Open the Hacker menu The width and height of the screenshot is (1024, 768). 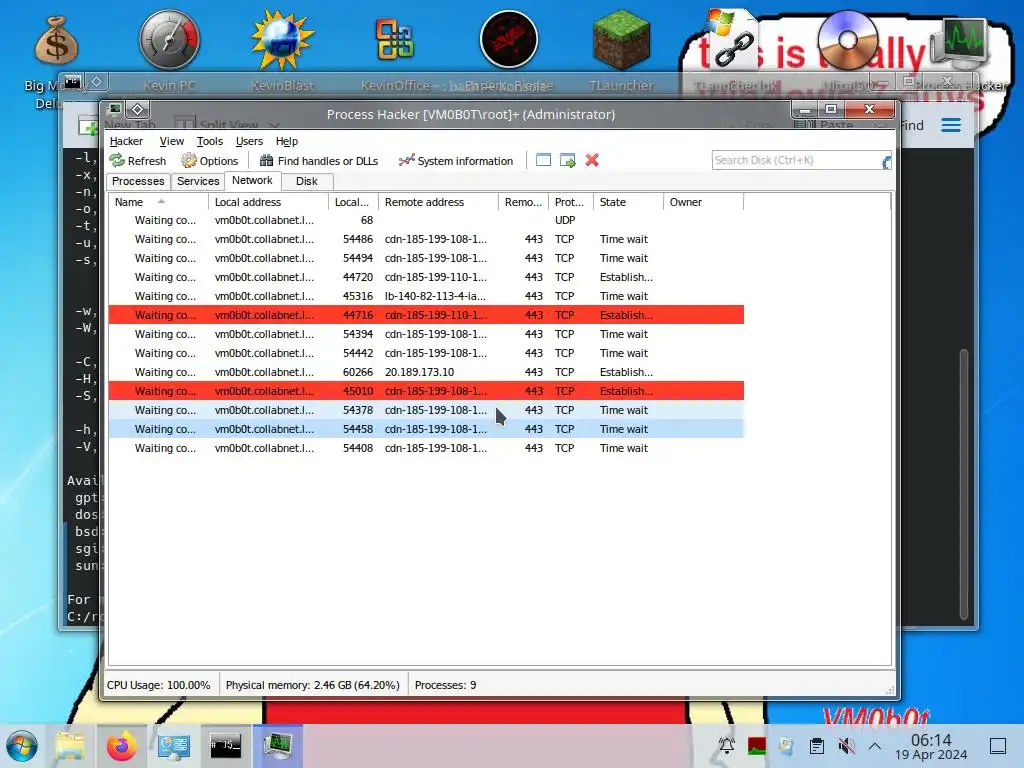126,141
